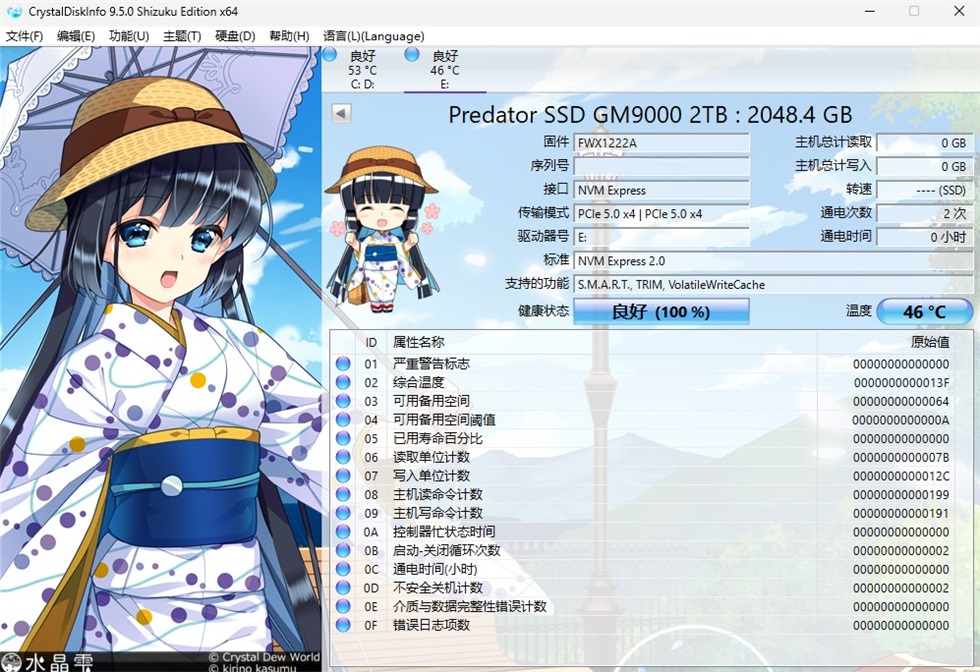Click the firmware field FWX1222A
Image resolution: width=980 pixels, height=672 pixels.
tap(661, 143)
